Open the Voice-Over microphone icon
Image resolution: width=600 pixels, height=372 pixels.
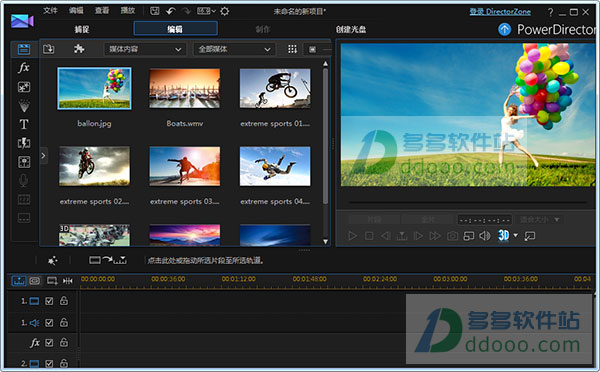pos(23,180)
